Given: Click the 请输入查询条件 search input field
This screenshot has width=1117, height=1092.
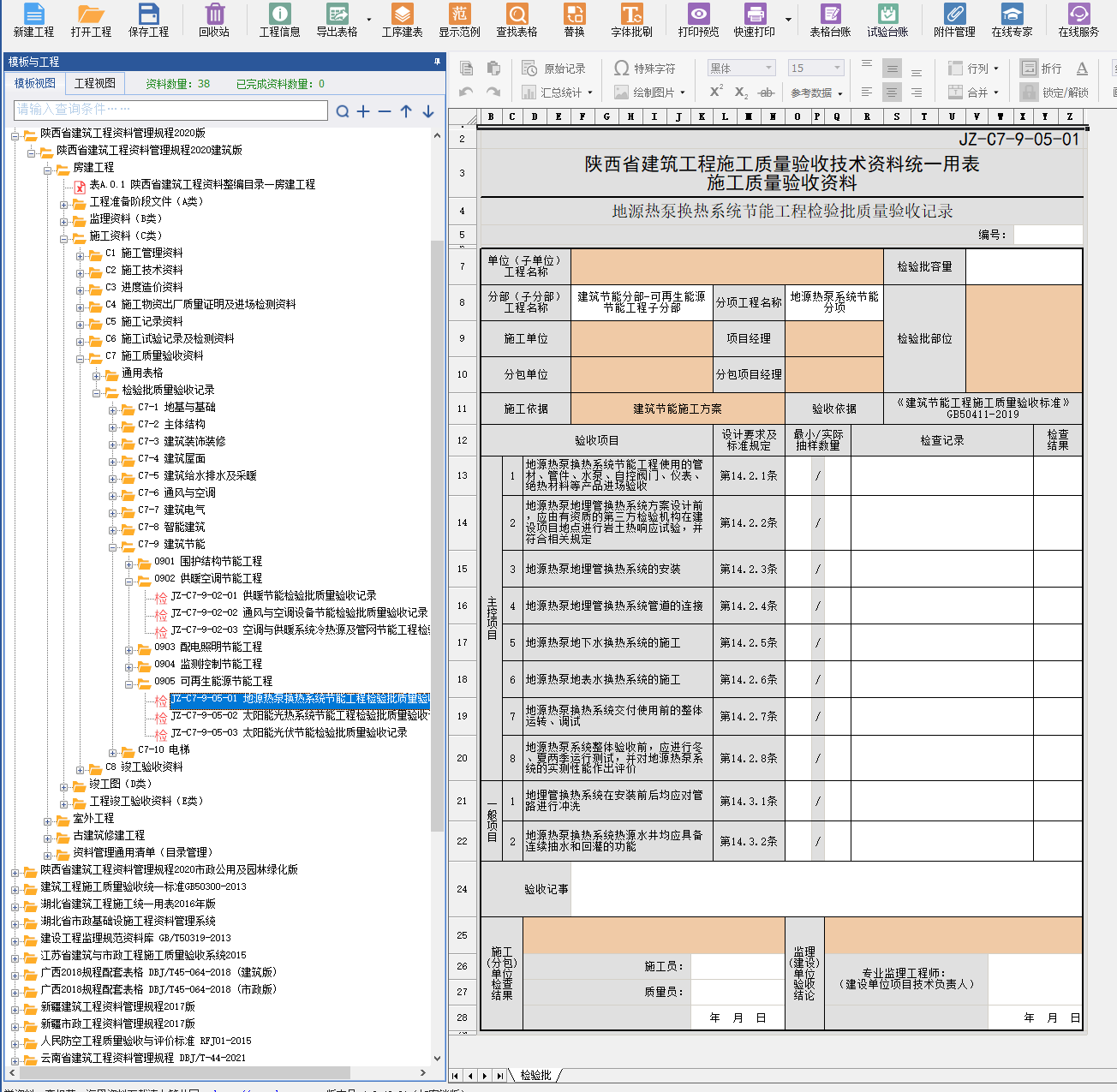Looking at the screenshot, I should pos(170,110).
